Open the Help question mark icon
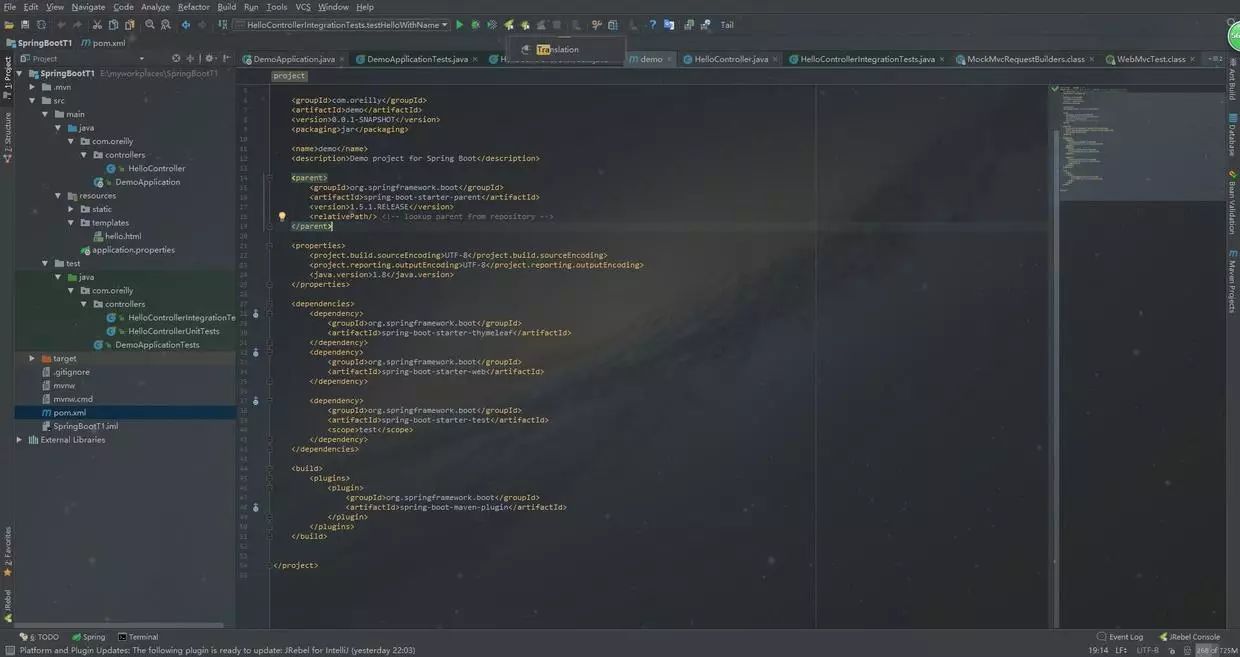This screenshot has width=1240, height=657. pyautogui.click(x=652, y=25)
